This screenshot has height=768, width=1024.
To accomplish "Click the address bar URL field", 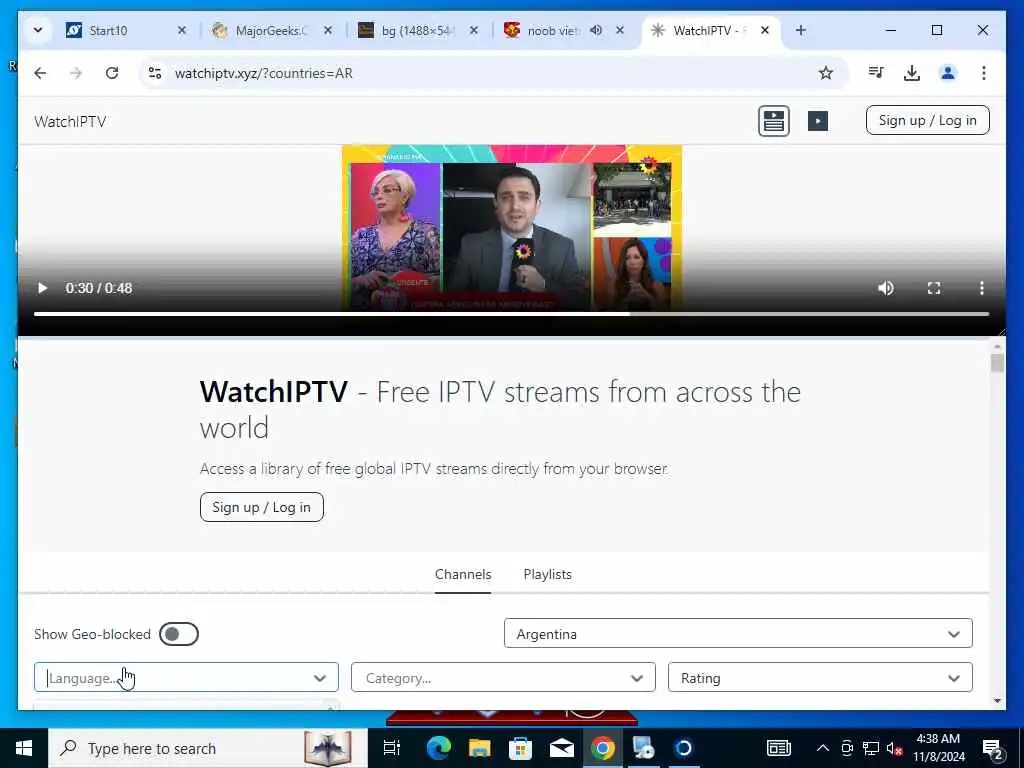I will coord(483,73).
